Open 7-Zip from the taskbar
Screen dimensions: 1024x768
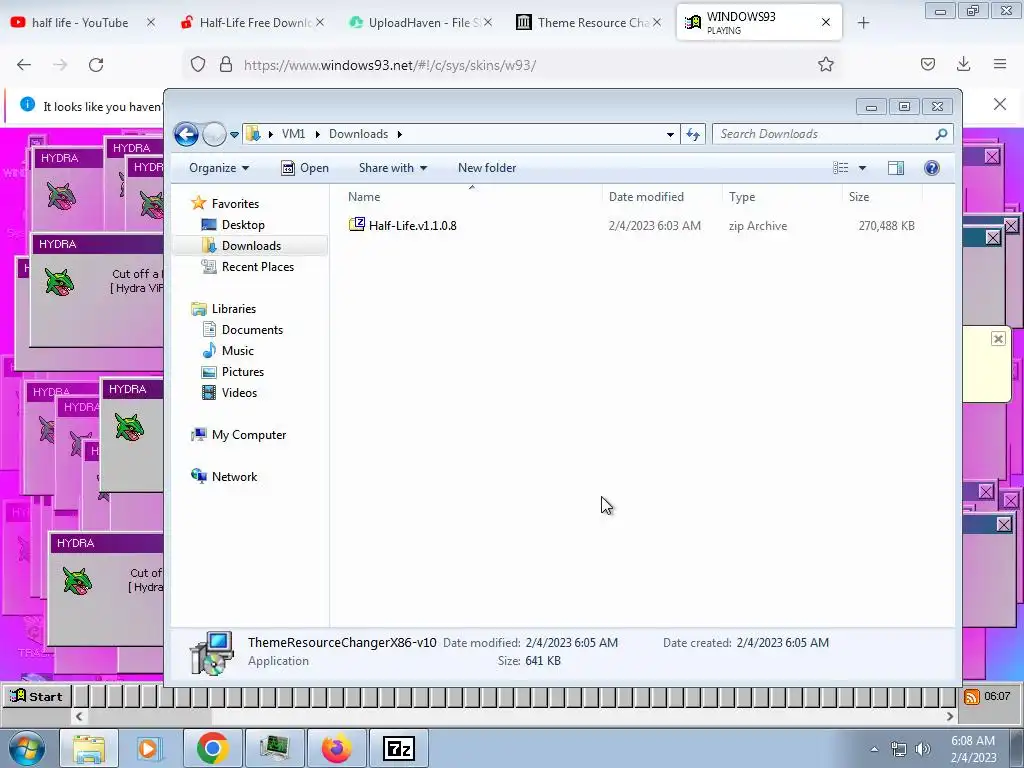point(398,748)
